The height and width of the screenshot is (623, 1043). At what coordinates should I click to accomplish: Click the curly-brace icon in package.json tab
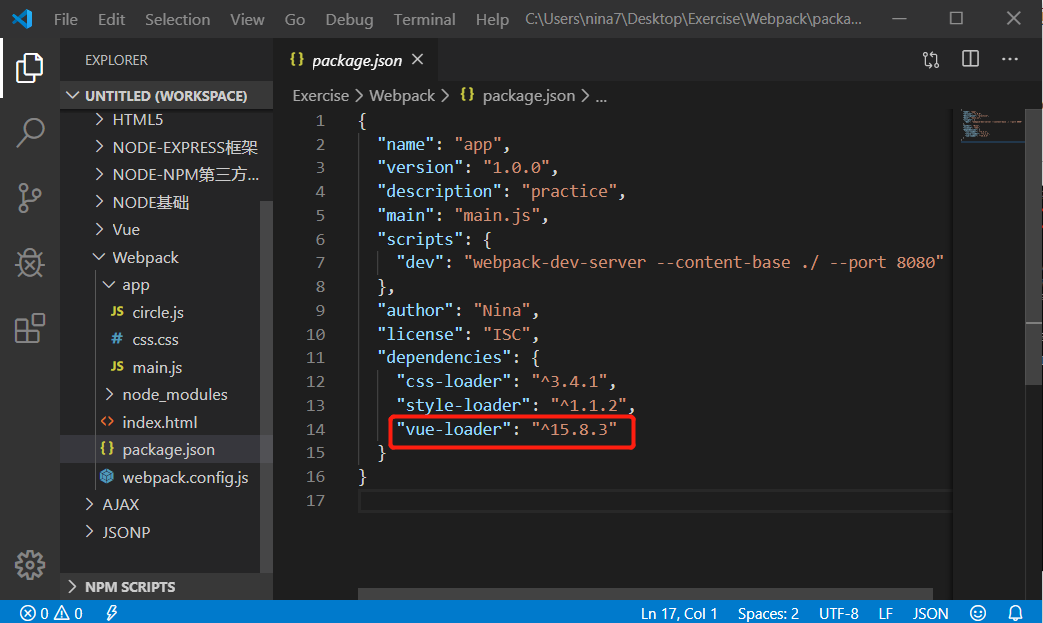point(297,59)
